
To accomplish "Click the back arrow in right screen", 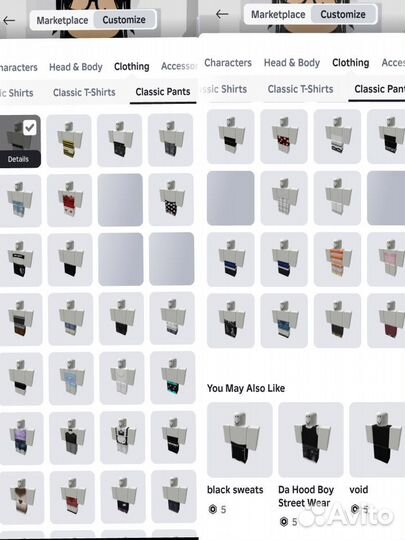I will coord(222,14).
